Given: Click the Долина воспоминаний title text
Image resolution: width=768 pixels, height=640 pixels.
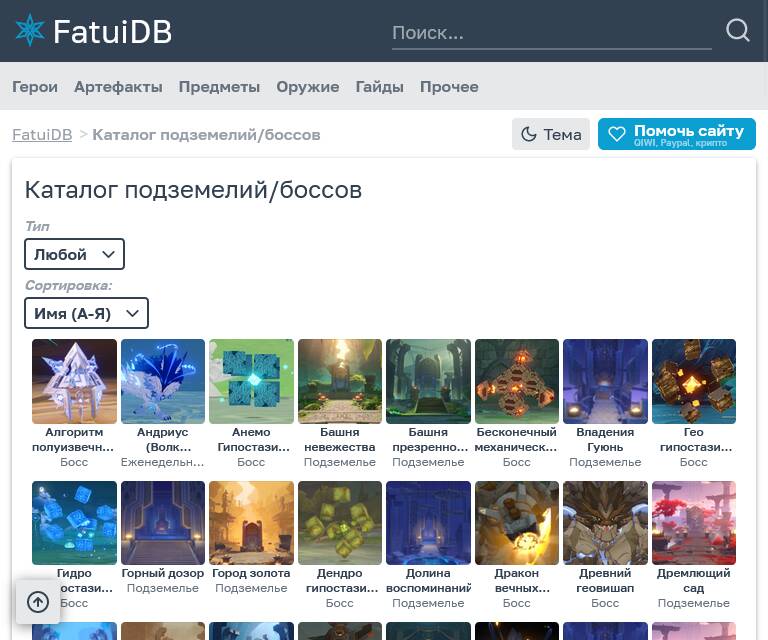Looking at the screenshot, I should click(x=429, y=581).
